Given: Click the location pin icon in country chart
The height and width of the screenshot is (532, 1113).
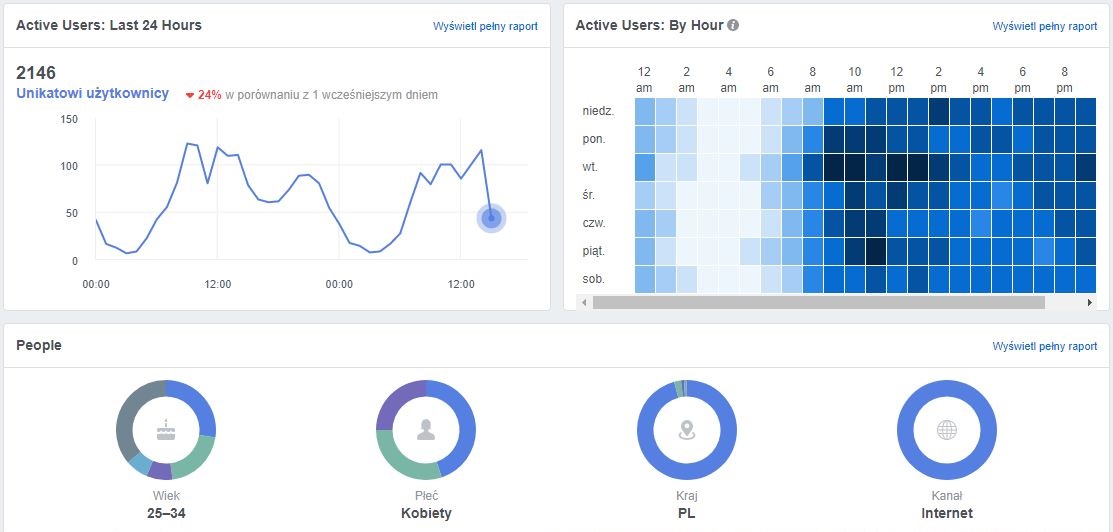Looking at the screenshot, I should [686, 430].
